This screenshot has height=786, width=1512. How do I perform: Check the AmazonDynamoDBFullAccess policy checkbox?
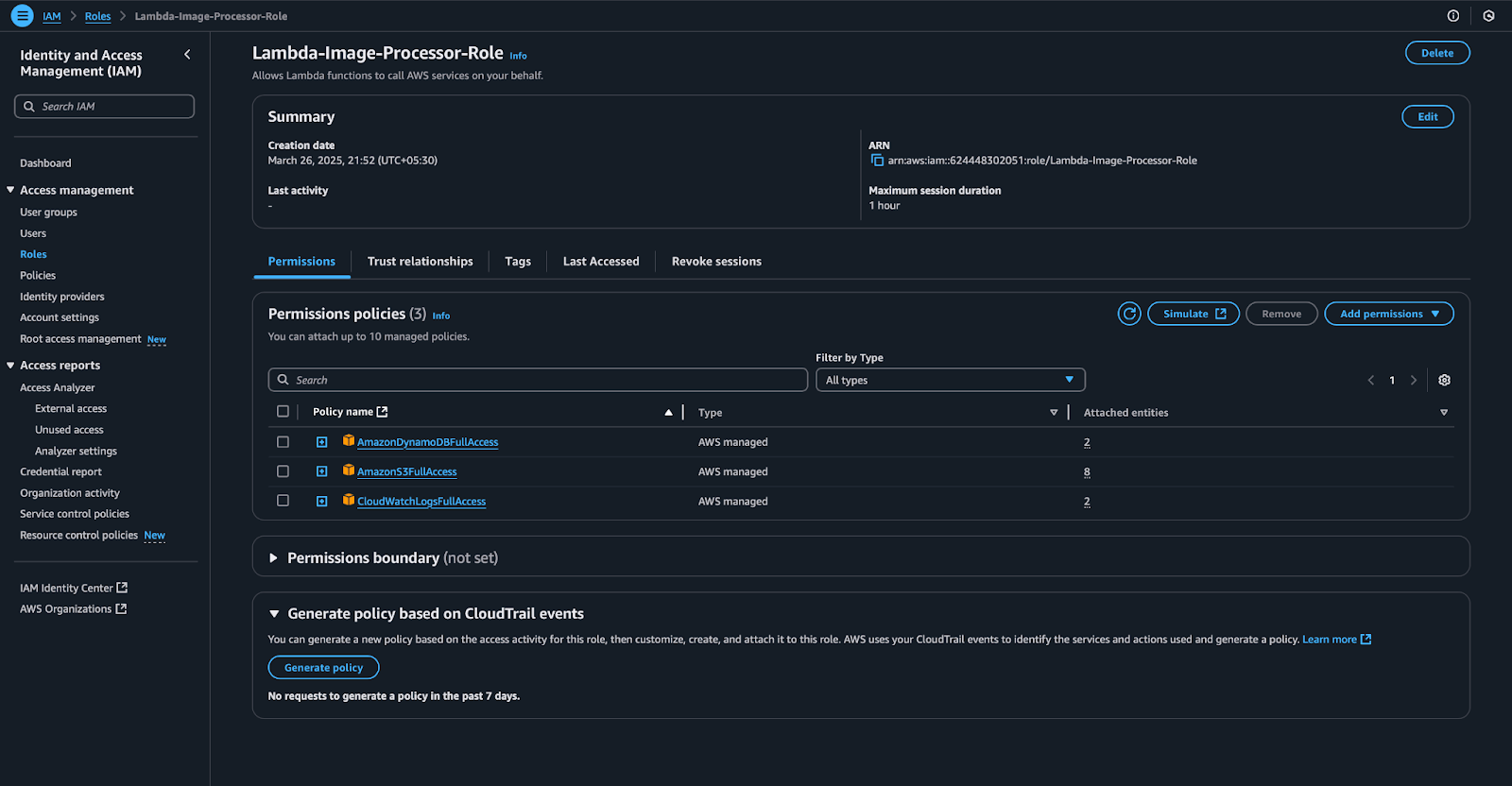[283, 442]
